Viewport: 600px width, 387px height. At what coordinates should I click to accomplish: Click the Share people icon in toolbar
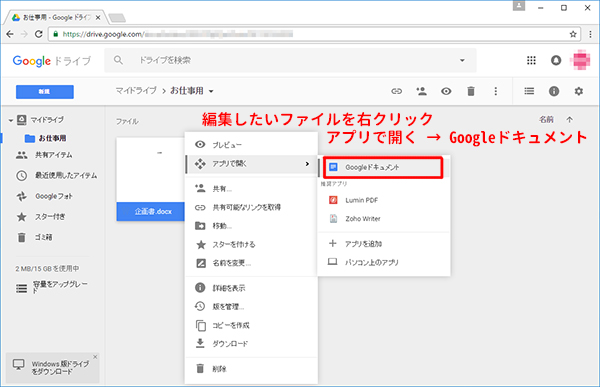pyautogui.click(x=421, y=91)
